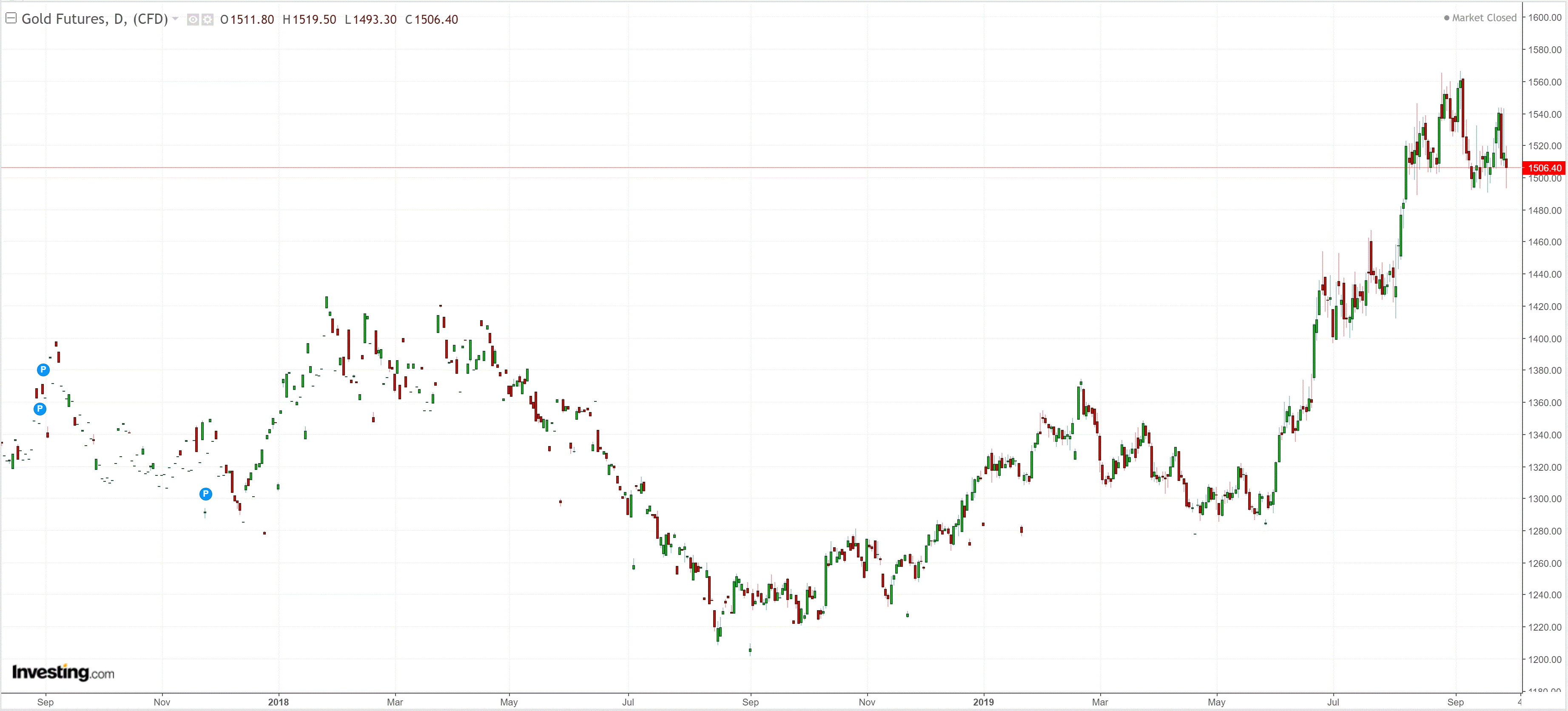The height and width of the screenshot is (711, 1568).
Task: Select the Gold Futures, D, (CFD) title
Action: click(x=94, y=19)
